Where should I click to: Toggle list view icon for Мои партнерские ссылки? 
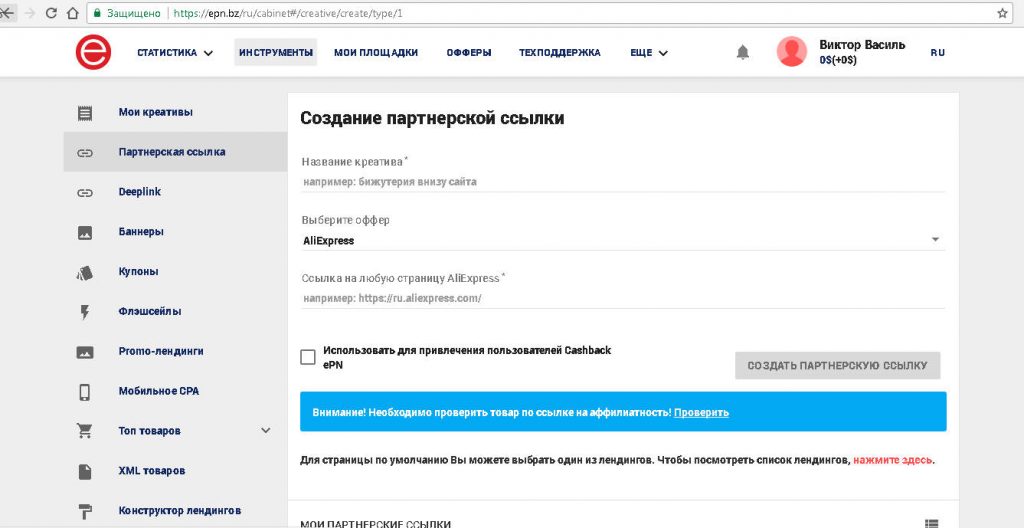coord(932,523)
